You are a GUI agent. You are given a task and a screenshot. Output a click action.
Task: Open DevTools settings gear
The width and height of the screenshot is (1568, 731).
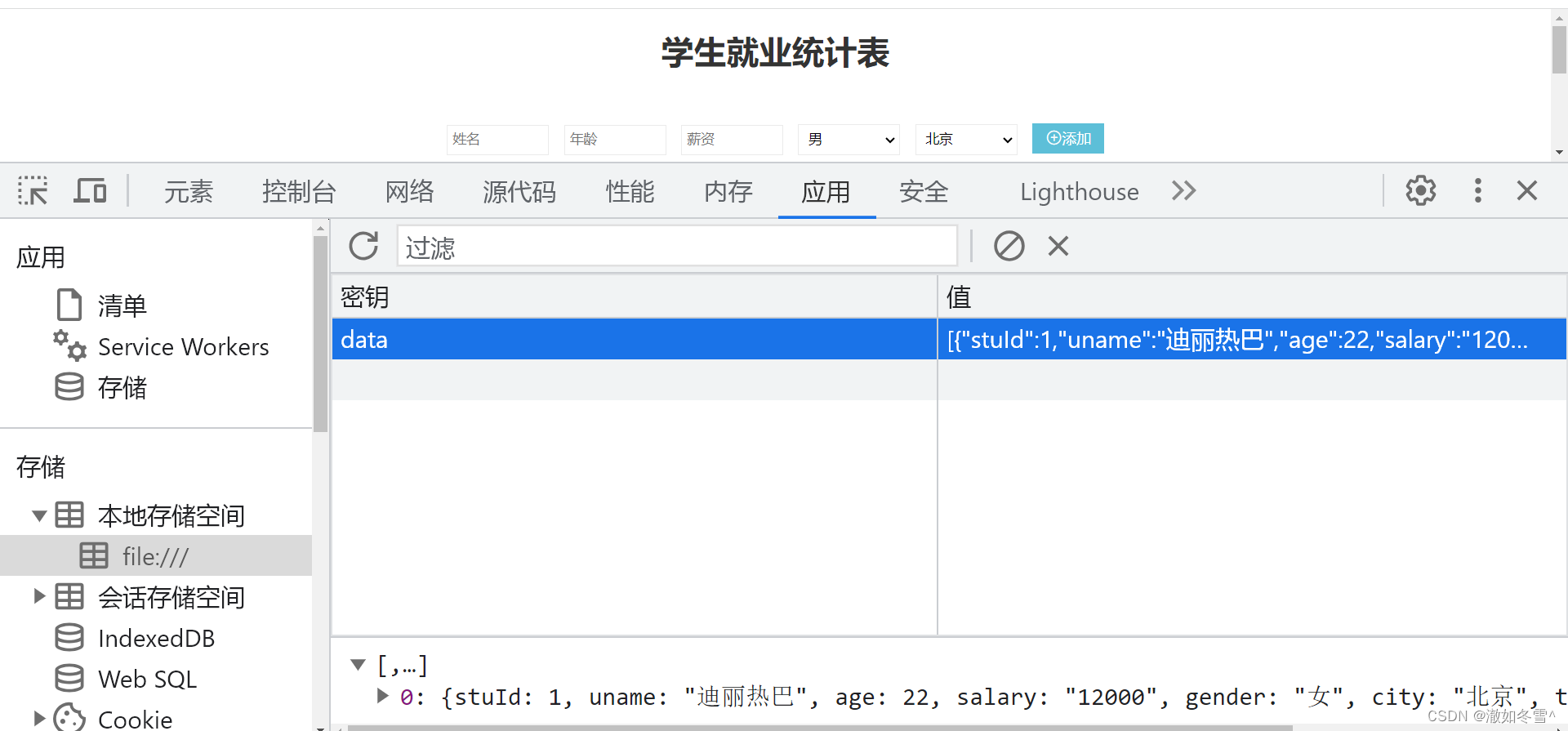tap(1420, 191)
